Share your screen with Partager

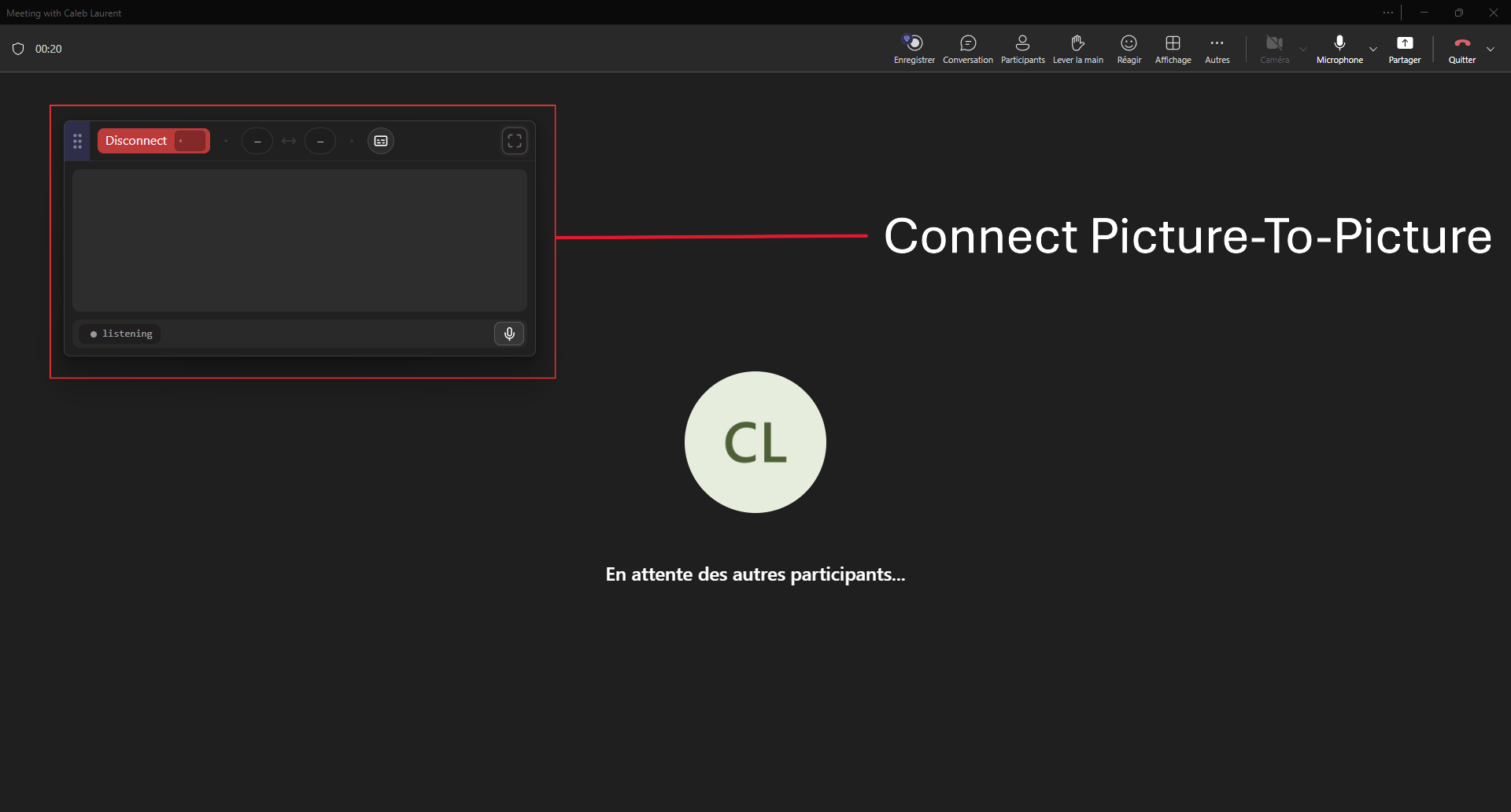pyautogui.click(x=1404, y=49)
